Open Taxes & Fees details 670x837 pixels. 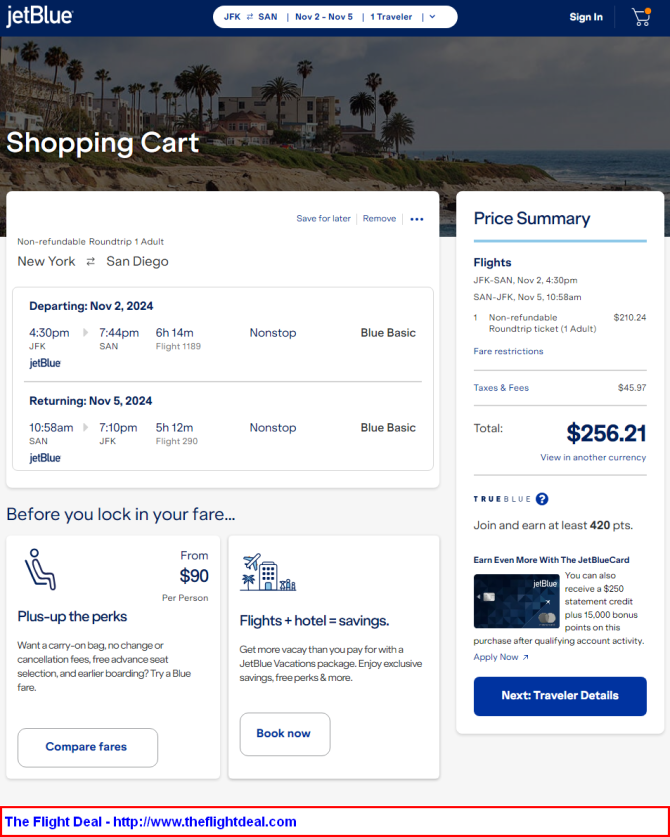click(501, 388)
